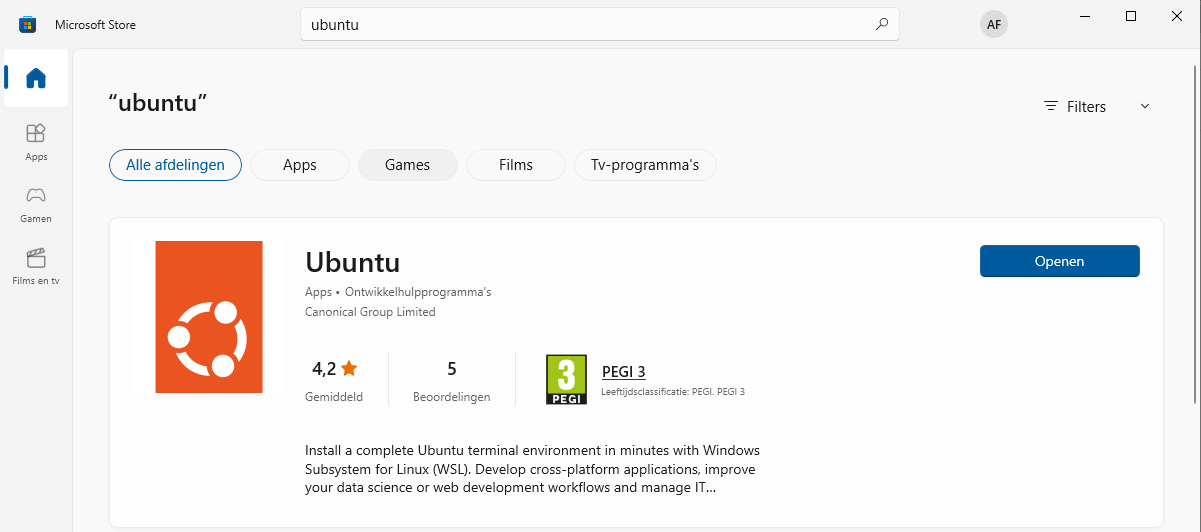Image resolution: width=1201 pixels, height=532 pixels.
Task: Click the Leeftijdsclassificatie: PEGI. PEGI 3 text
Action: pos(673,392)
